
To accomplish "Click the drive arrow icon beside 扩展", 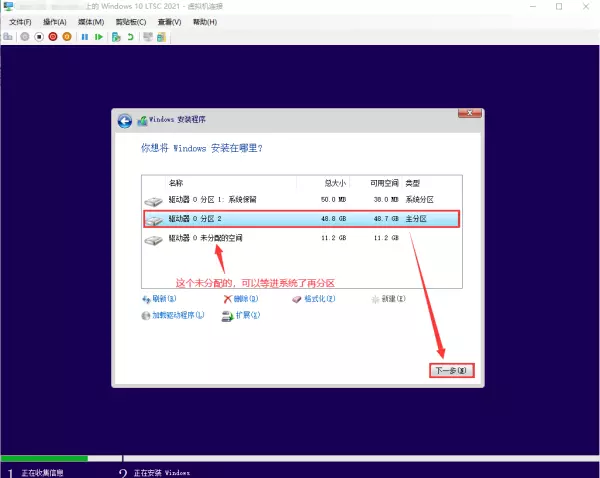I will coord(227,316).
